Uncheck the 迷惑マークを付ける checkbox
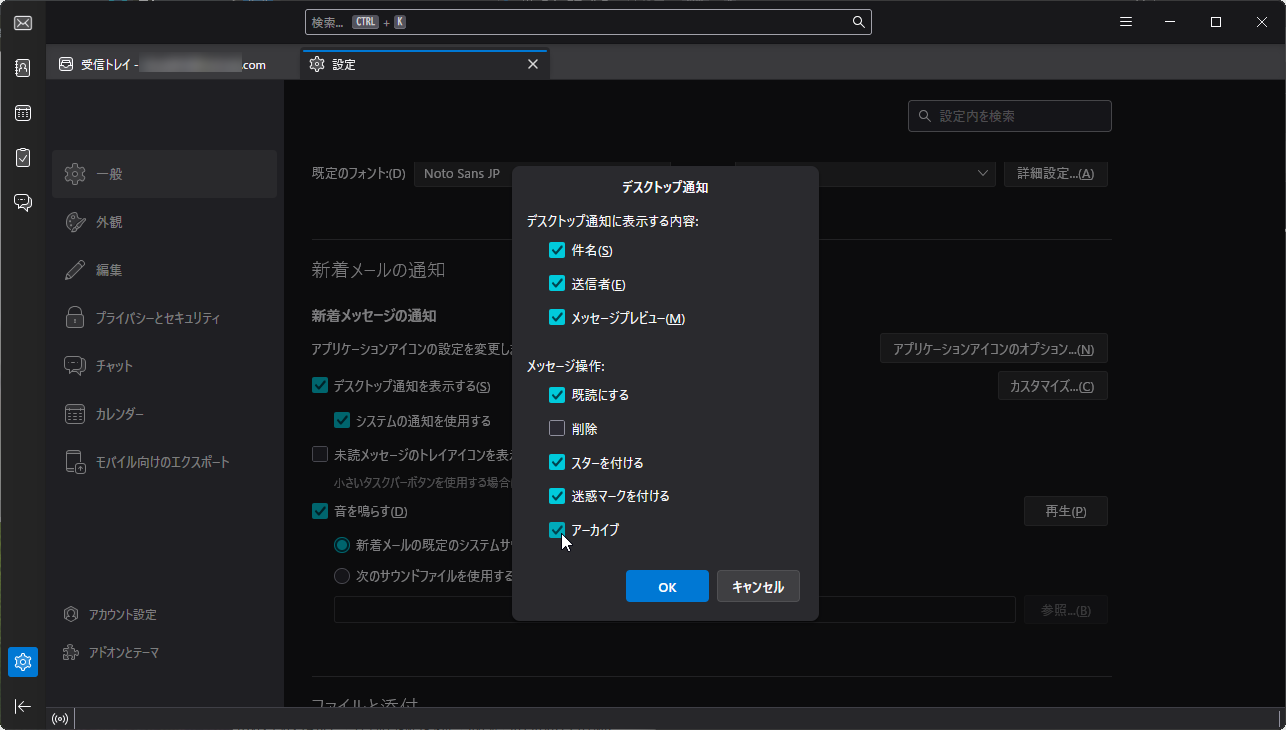 coord(558,496)
